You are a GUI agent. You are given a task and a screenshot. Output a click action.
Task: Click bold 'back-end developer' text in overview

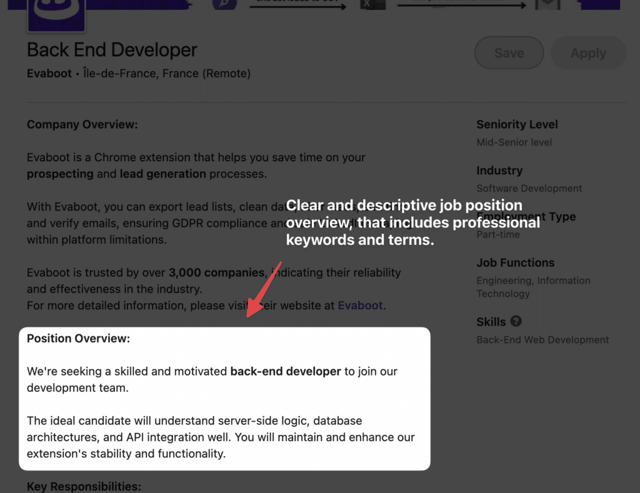(285, 371)
